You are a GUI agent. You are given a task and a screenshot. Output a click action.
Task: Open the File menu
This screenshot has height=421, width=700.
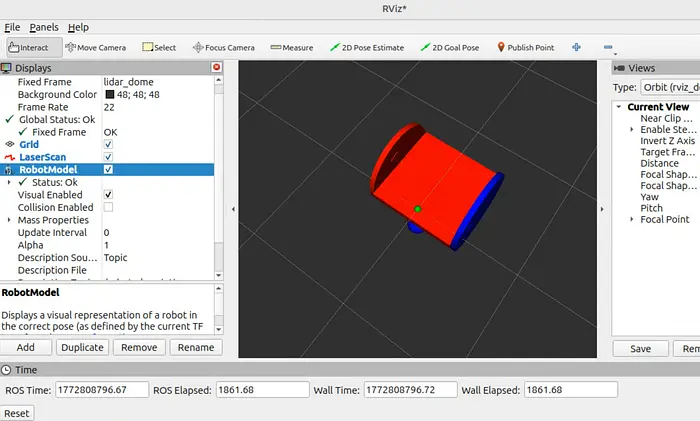tap(12, 27)
